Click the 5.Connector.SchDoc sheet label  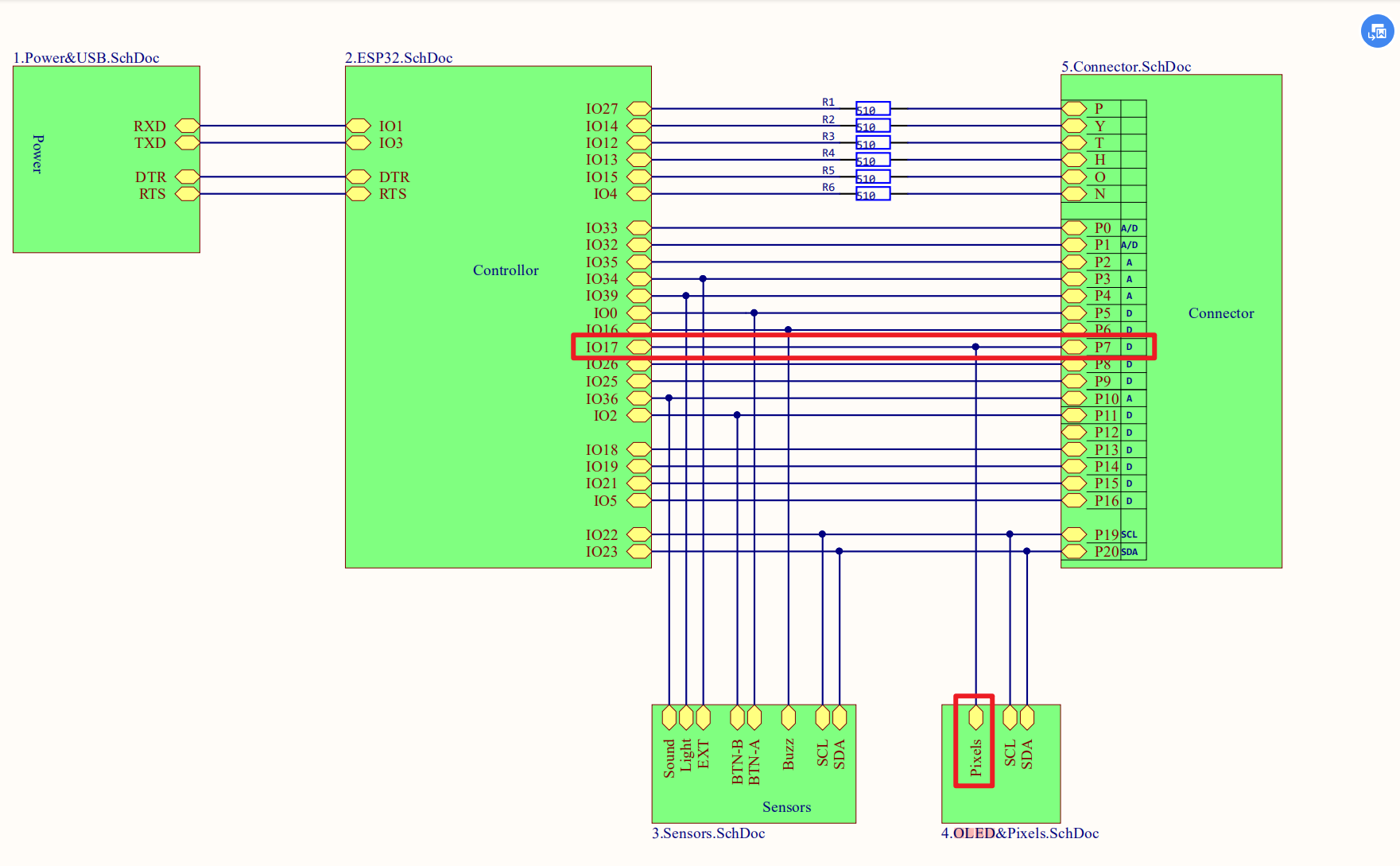point(1126,67)
